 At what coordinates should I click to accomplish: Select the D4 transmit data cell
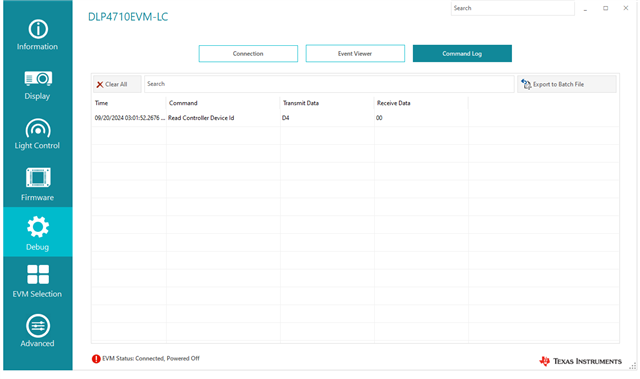327,118
